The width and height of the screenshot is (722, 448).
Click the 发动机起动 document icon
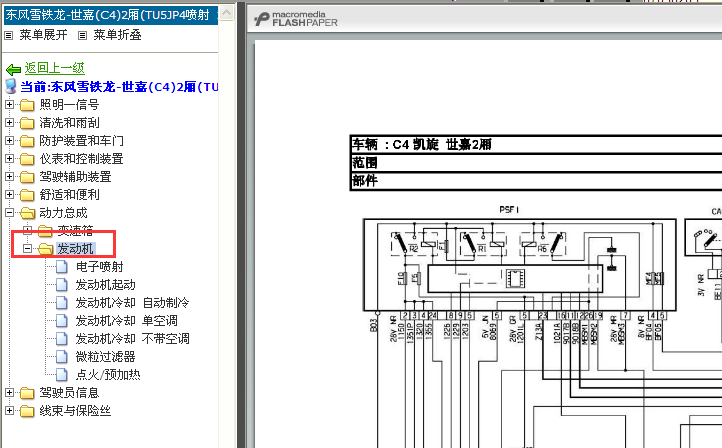pos(62,285)
